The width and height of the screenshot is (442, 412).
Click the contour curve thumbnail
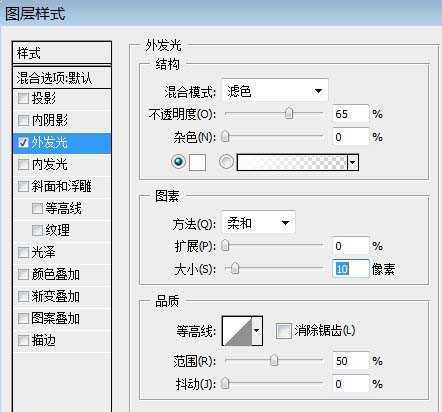[x=237, y=331]
